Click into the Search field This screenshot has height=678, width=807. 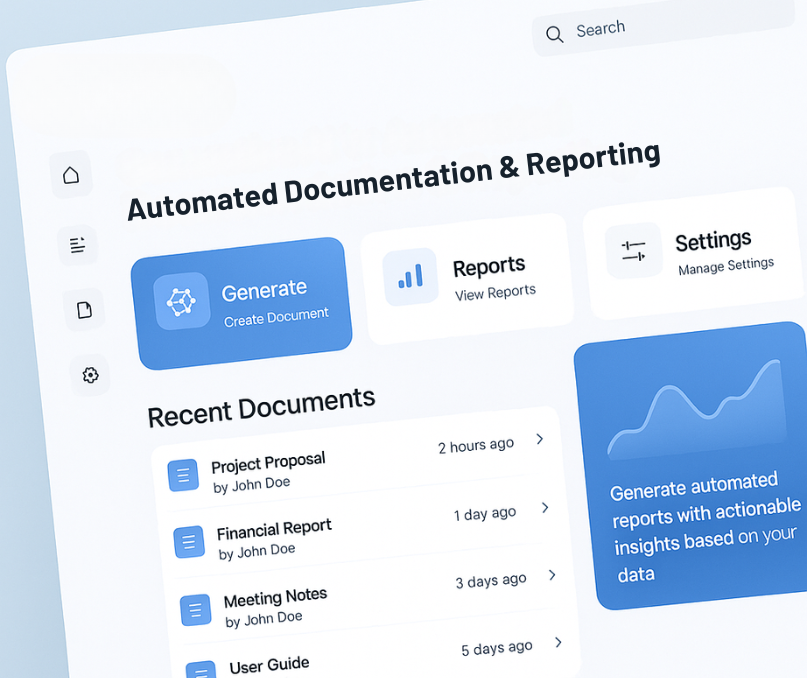point(664,26)
